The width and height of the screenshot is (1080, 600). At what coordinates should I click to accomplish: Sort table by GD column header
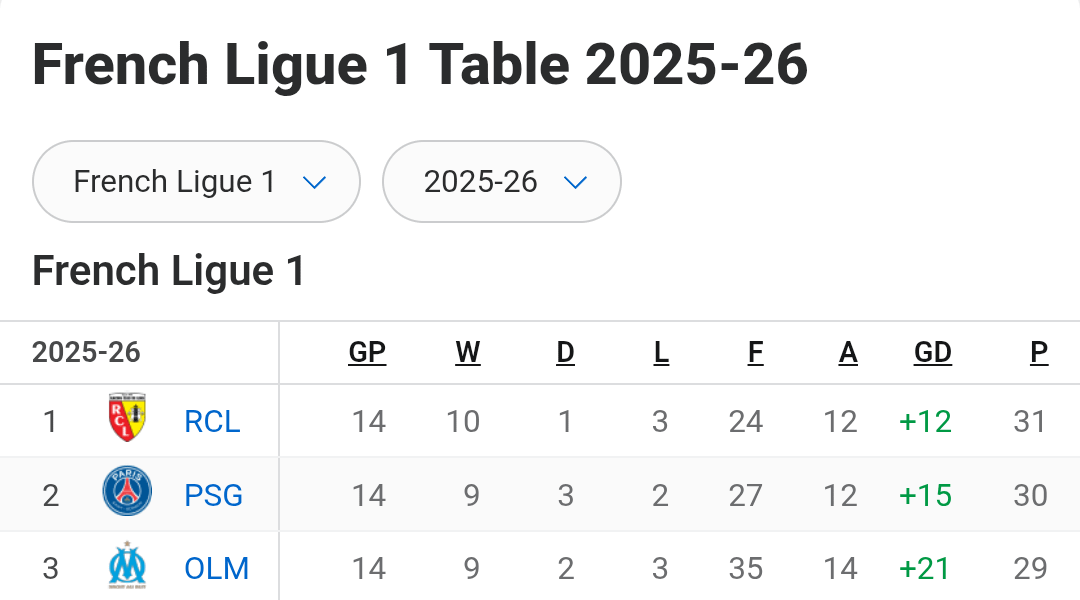click(932, 352)
